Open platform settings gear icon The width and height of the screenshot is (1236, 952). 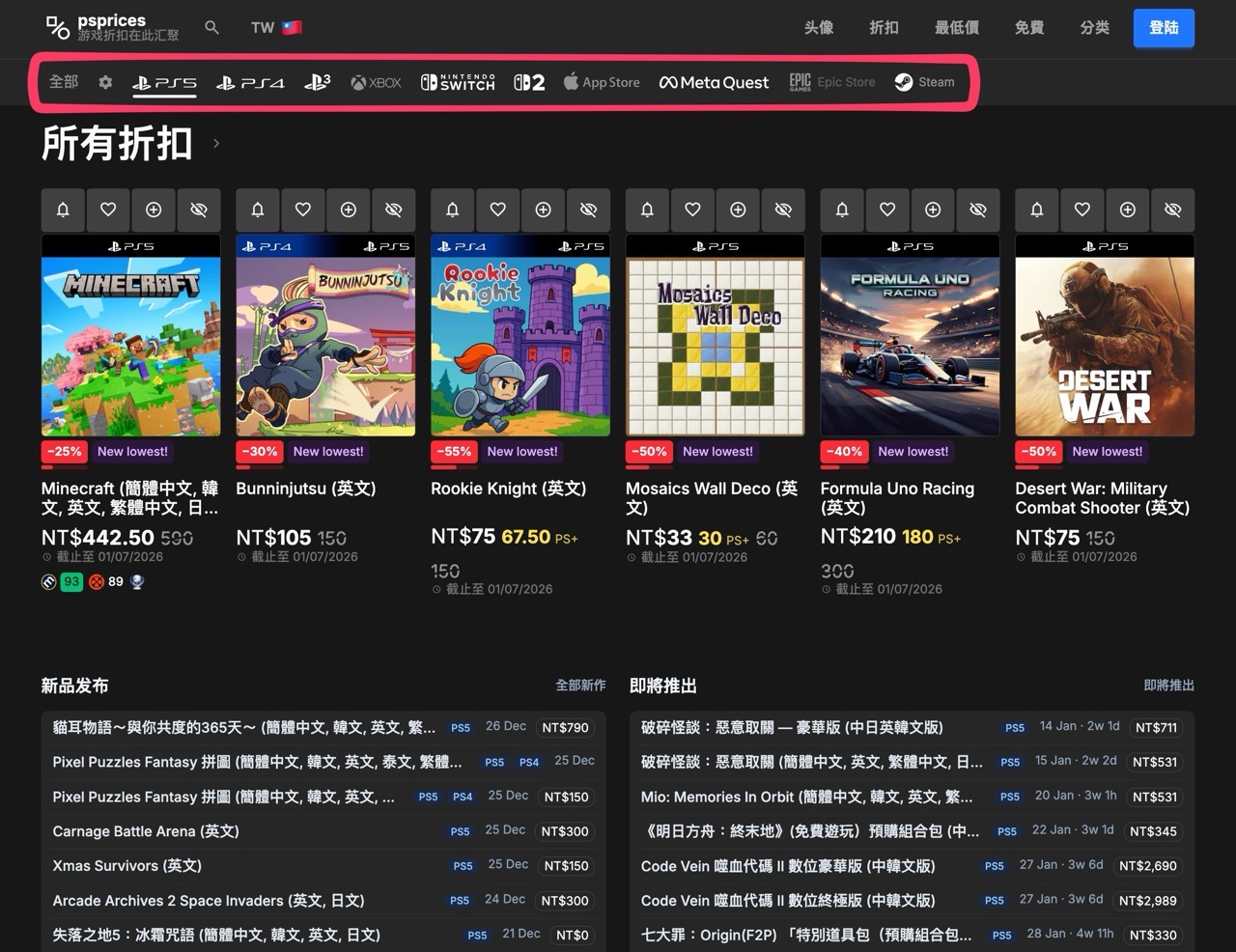coord(105,83)
